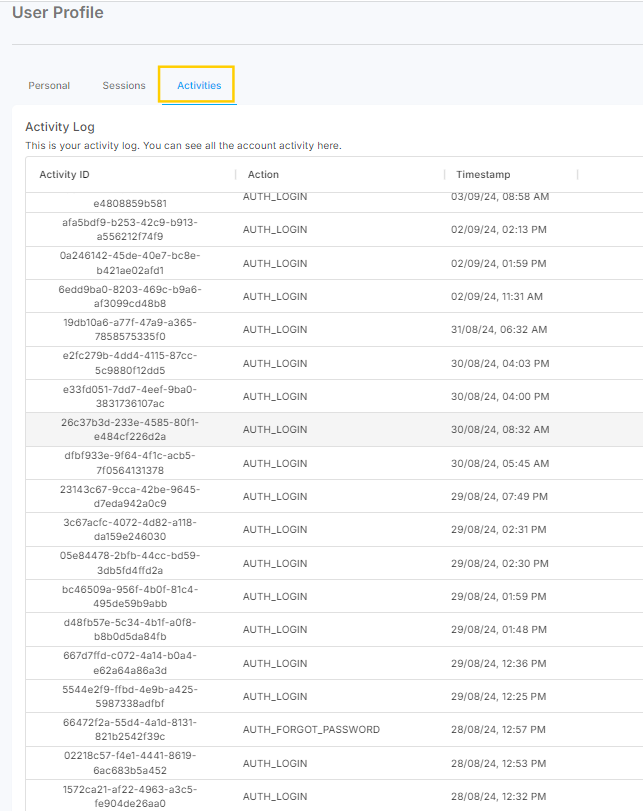643x811 pixels.
Task: Select the 03/09/24, 08:58 AM timestamp
Action: pyautogui.click(x=500, y=197)
